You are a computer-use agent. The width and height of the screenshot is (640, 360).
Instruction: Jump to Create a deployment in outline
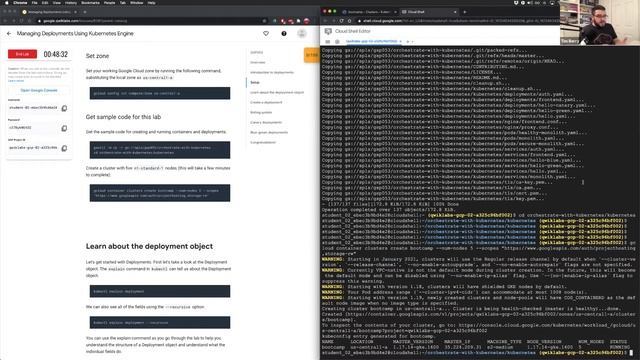pyautogui.click(x=266, y=102)
